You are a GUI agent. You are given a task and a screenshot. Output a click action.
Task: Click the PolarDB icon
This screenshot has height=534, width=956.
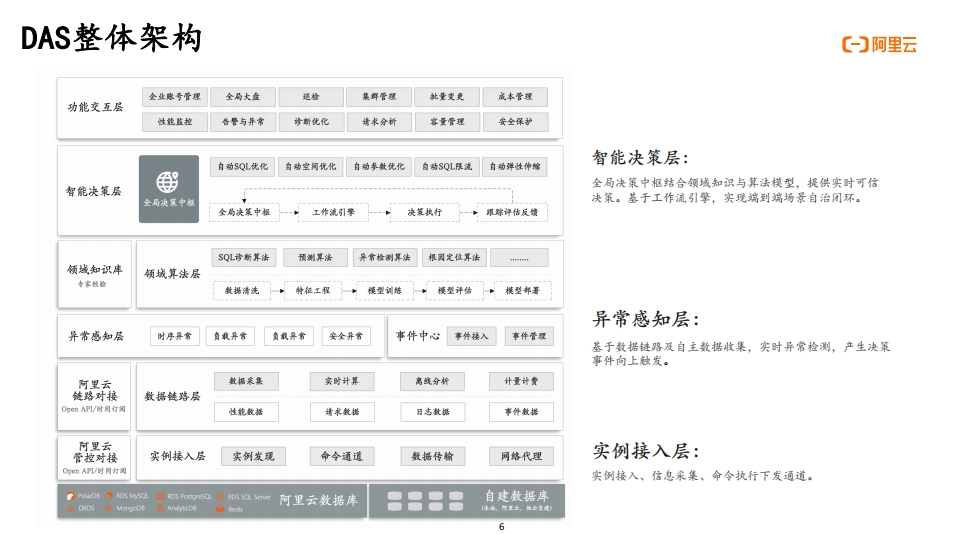tap(71, 496)
